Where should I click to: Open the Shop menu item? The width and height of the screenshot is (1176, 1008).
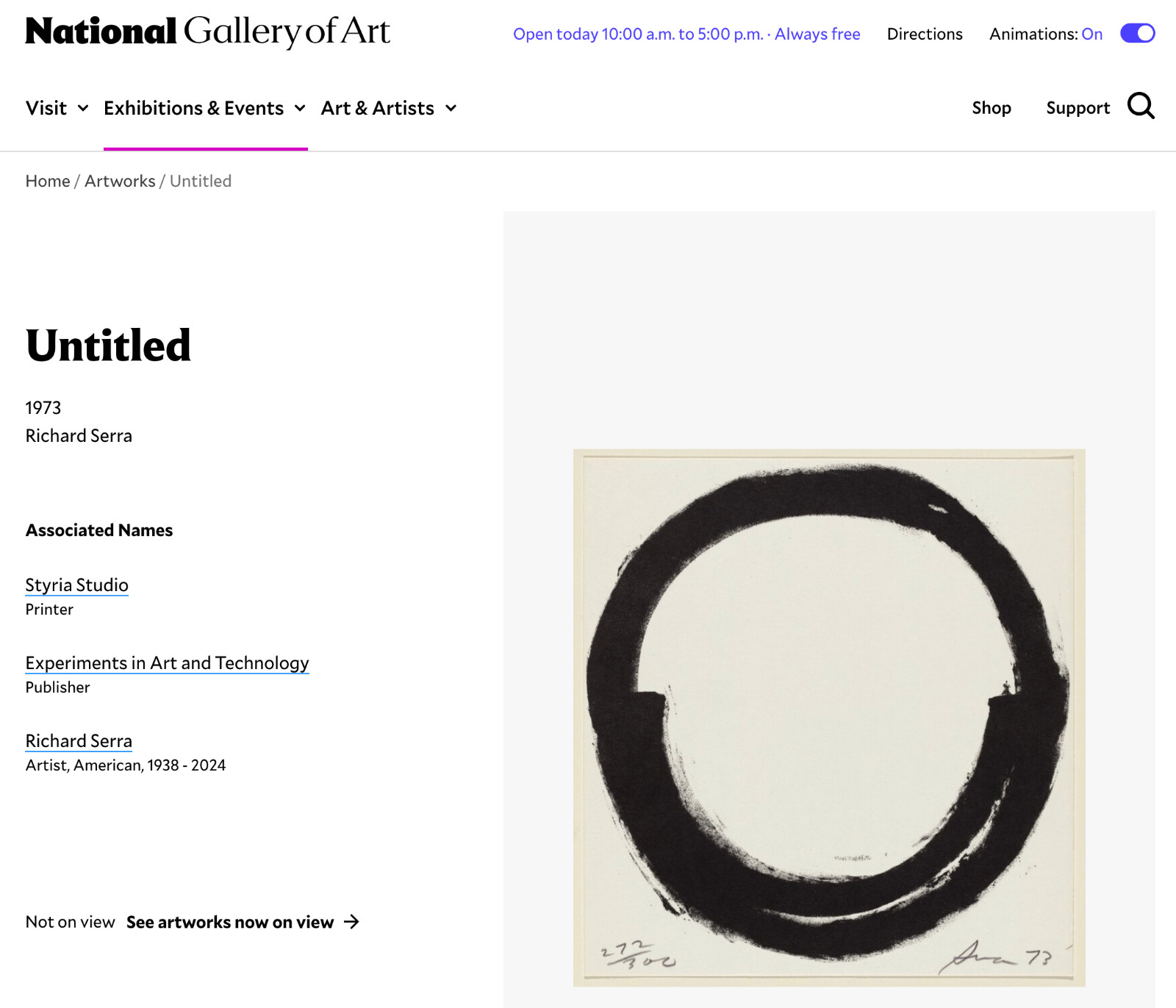pyautogui.click(x=992, y=108)
